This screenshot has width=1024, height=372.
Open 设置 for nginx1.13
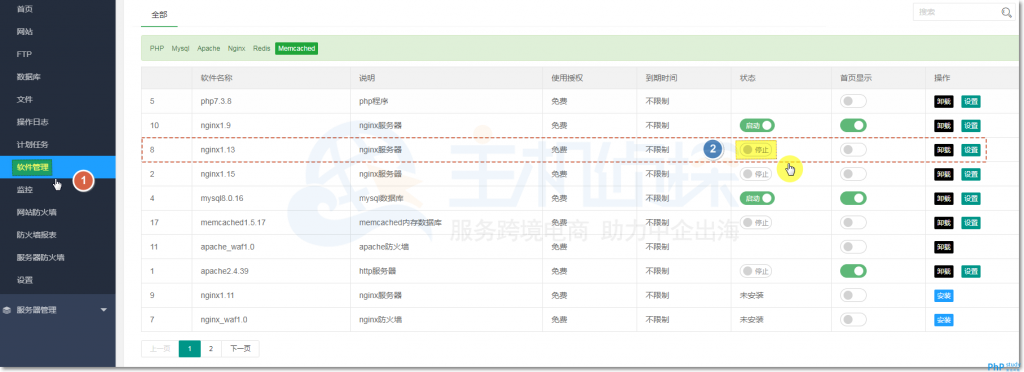(971, 149)
